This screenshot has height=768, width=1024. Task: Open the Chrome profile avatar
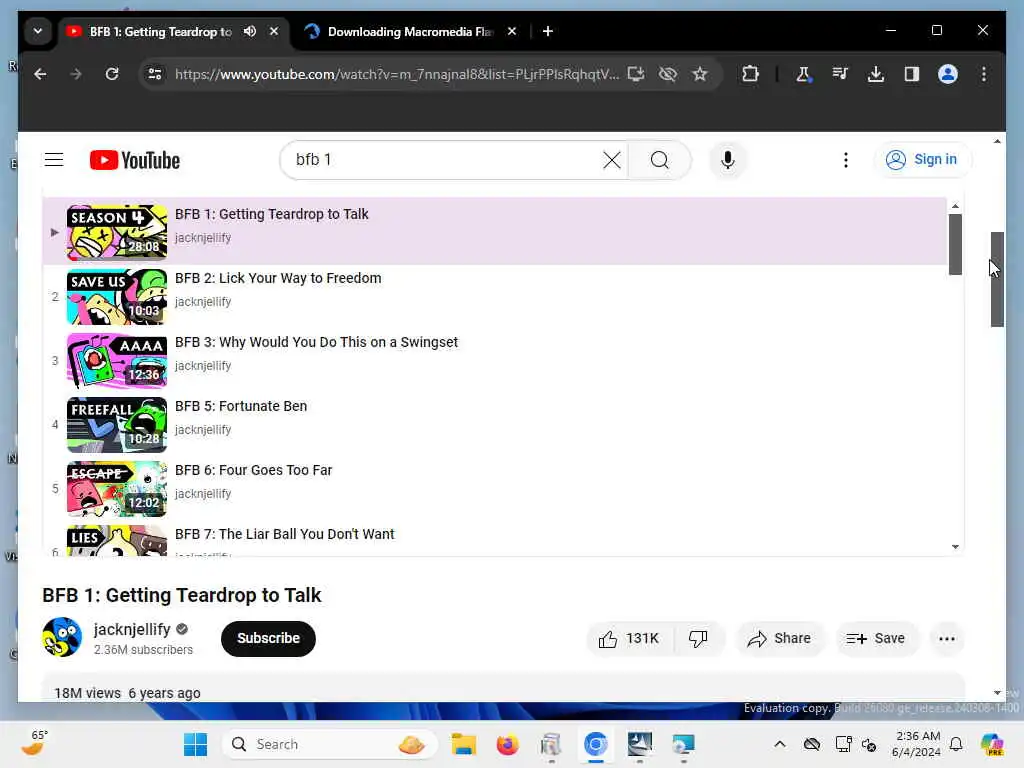948,74
